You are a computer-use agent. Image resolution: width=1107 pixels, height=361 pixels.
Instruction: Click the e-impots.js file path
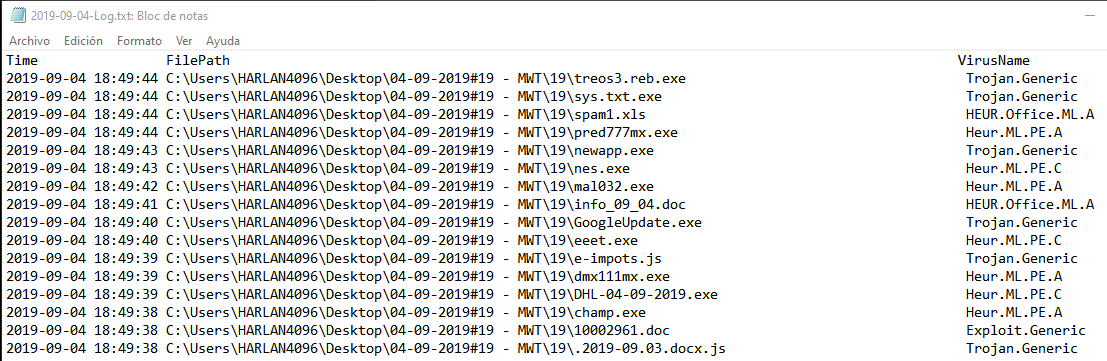point(414,259)
